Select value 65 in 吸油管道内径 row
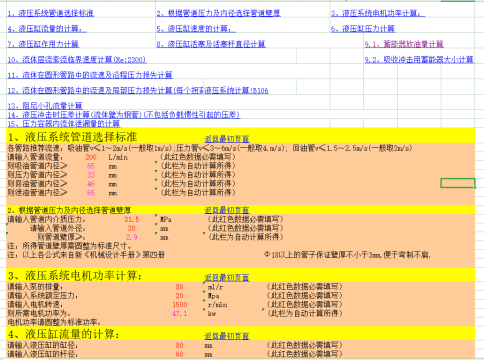The height and width of the screenshot is (360, 484). (91, 166)
